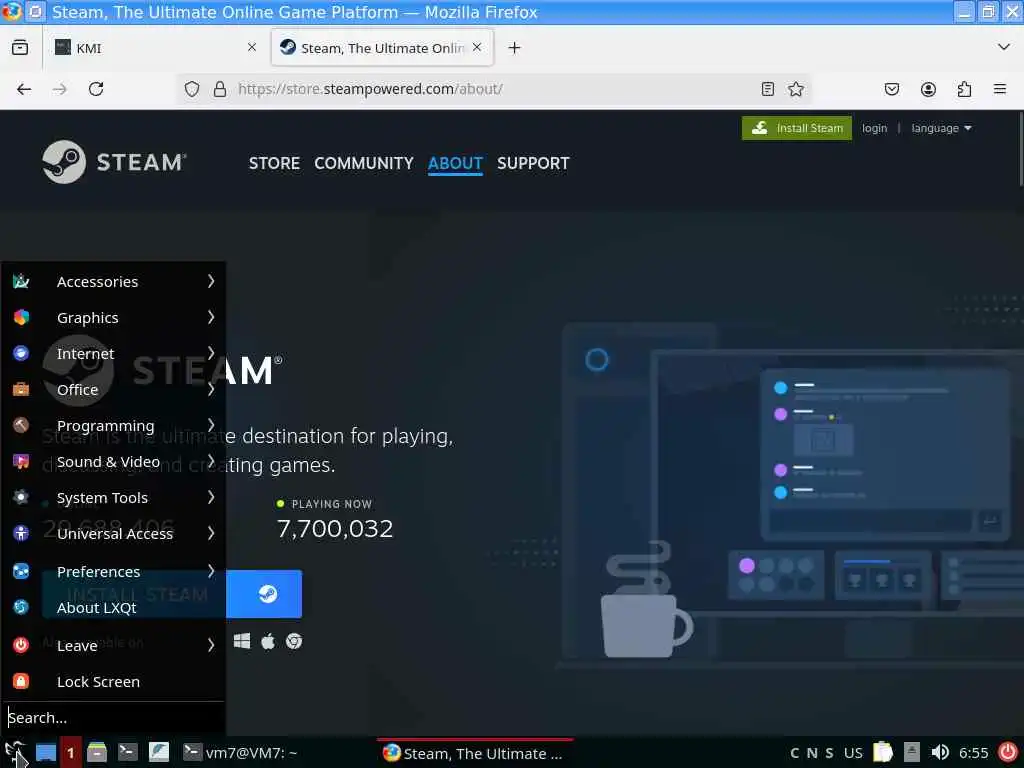Close the Steam tab
Viewport: 1024px width, 768px height.
pos(477,47)
